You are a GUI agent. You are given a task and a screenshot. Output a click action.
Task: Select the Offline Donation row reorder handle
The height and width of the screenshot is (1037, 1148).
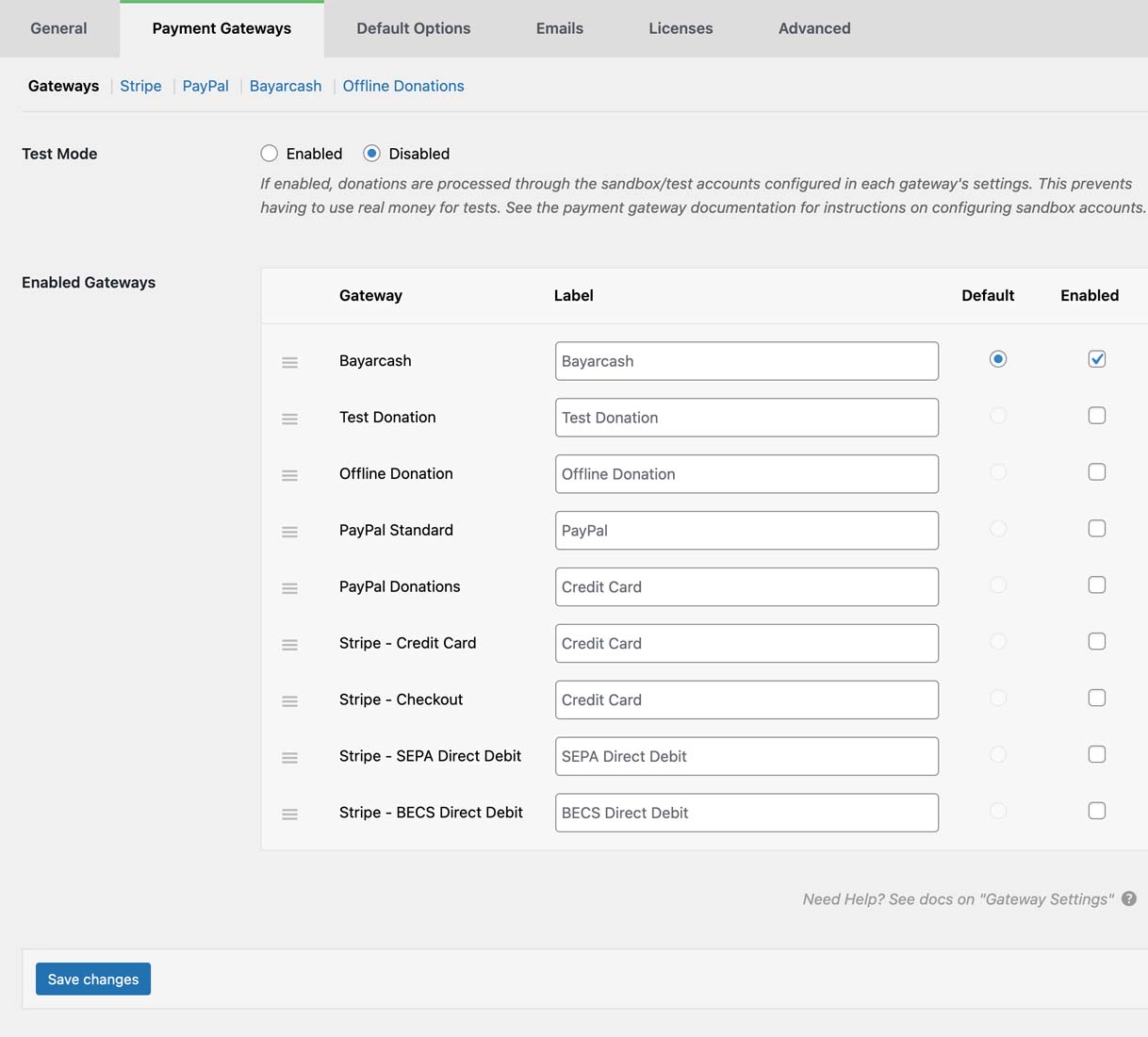click(290, 475)
